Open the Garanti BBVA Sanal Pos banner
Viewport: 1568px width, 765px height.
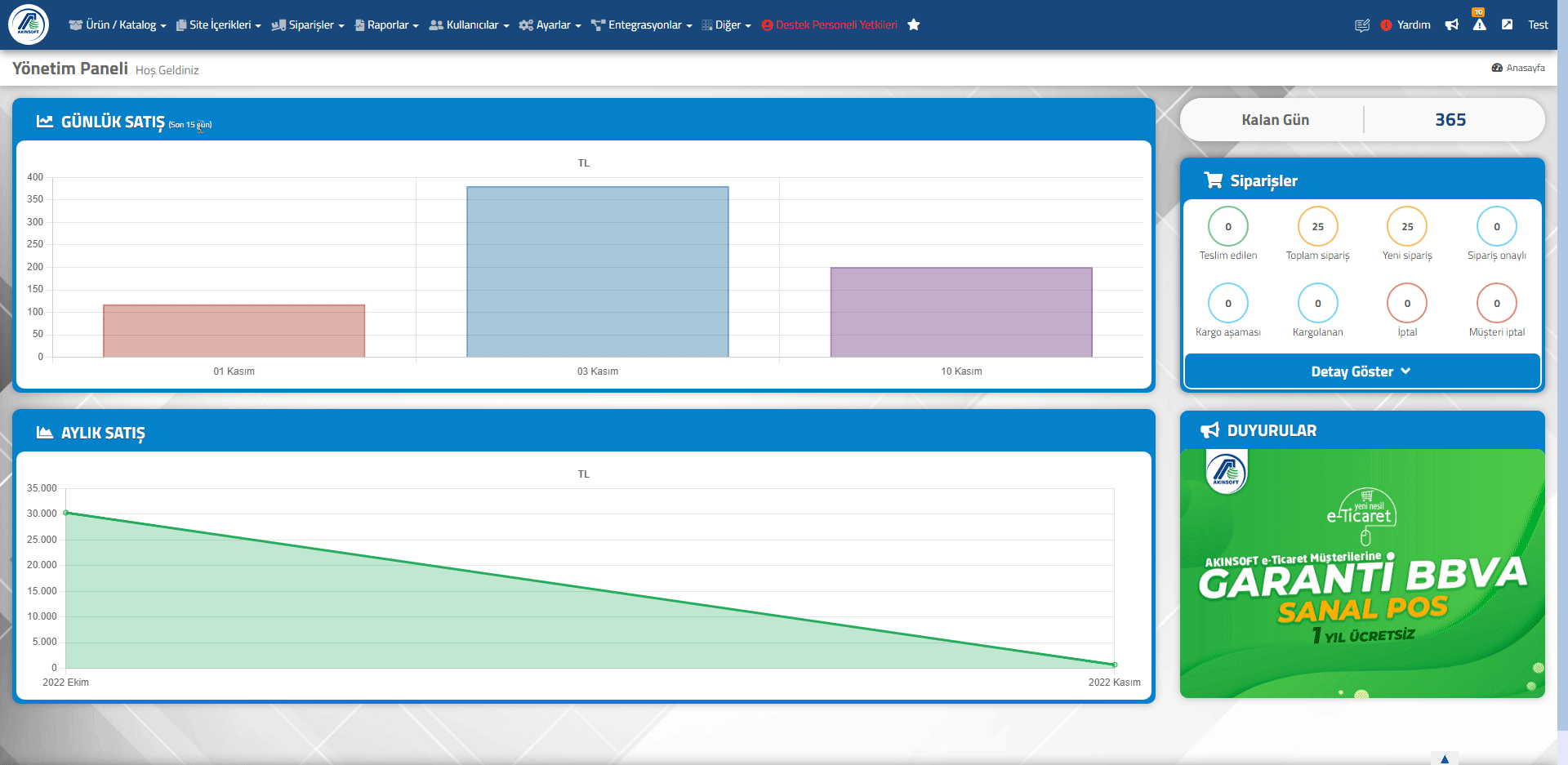1362,573
